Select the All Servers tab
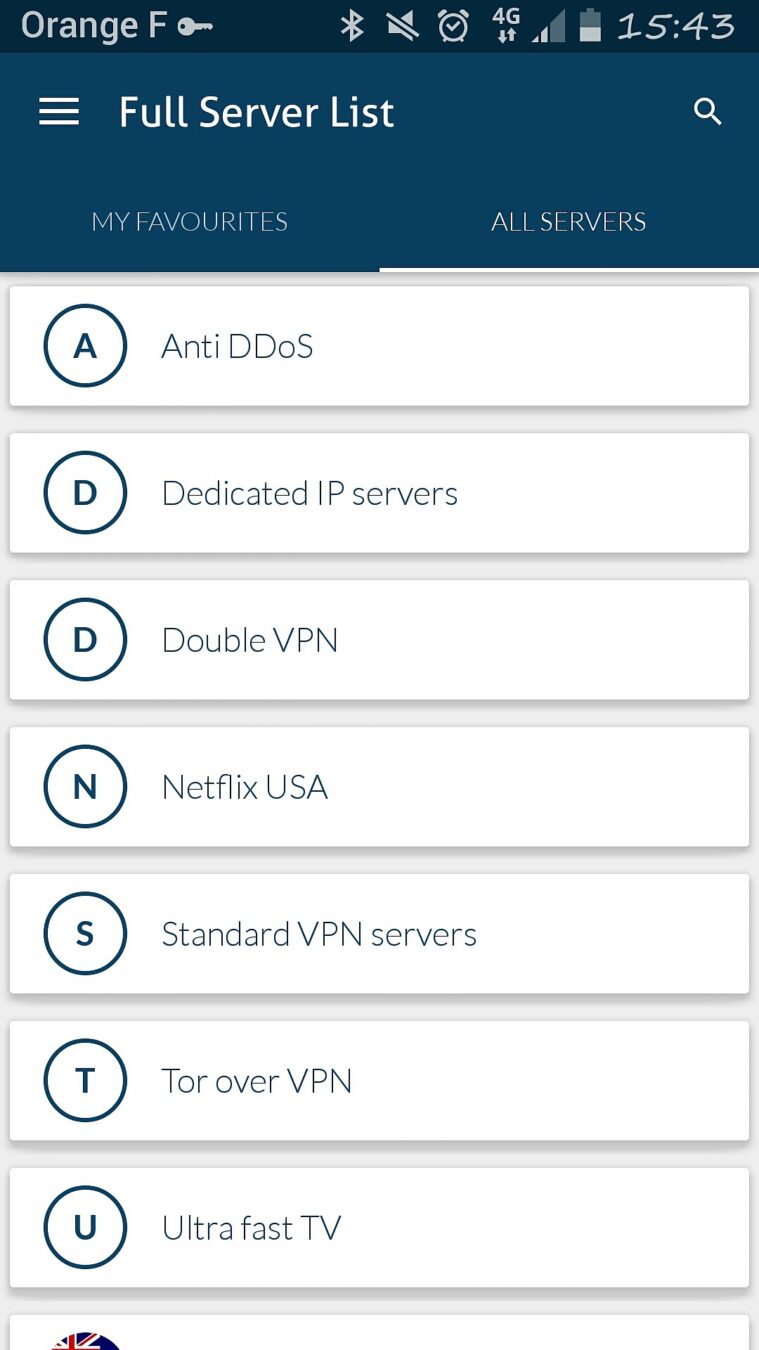Image resolution: width=759 pixels, height=1350 pixels. pos(568,222)
